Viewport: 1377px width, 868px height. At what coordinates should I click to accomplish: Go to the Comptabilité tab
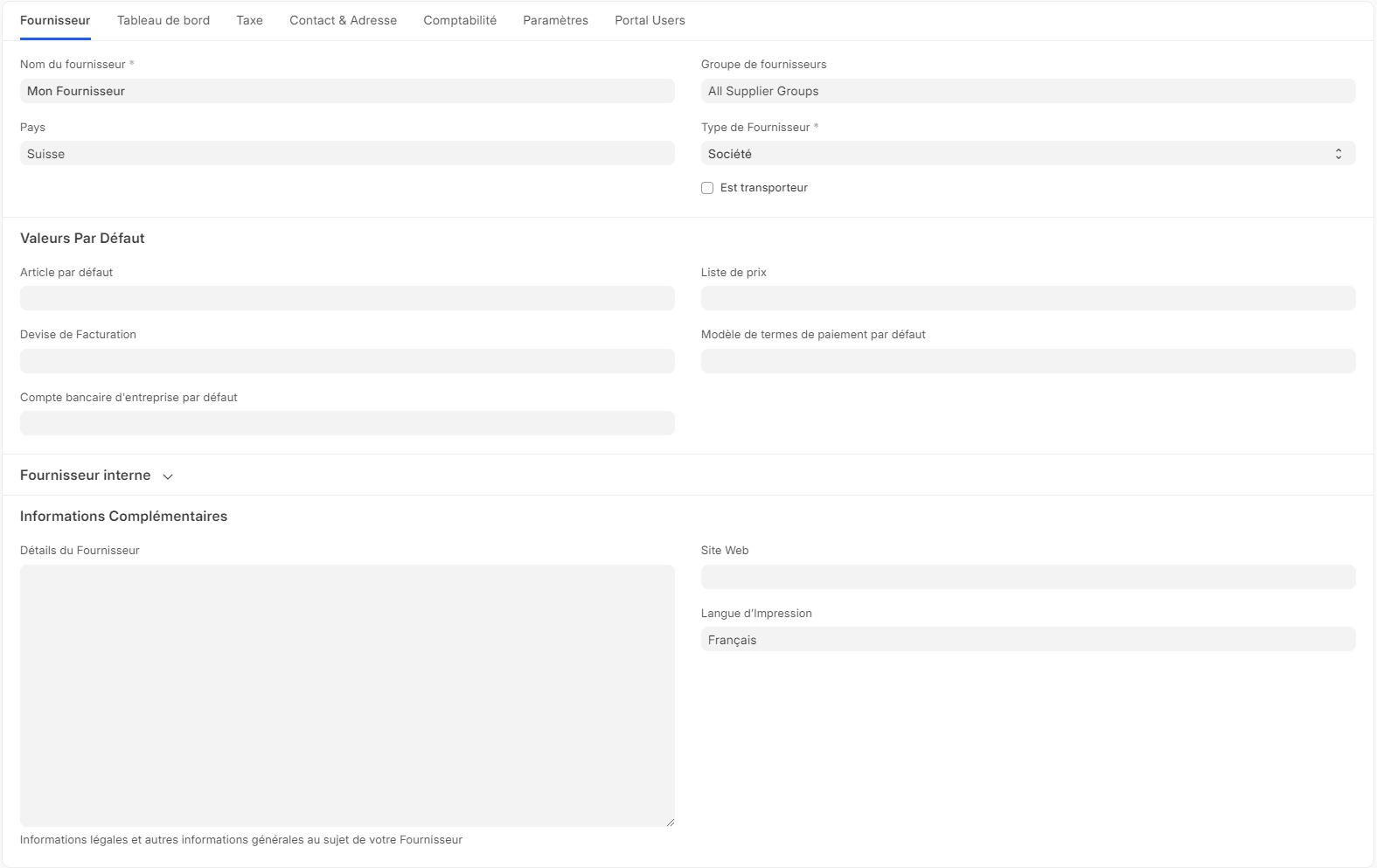pyautogui.click(x=460, y=20)
